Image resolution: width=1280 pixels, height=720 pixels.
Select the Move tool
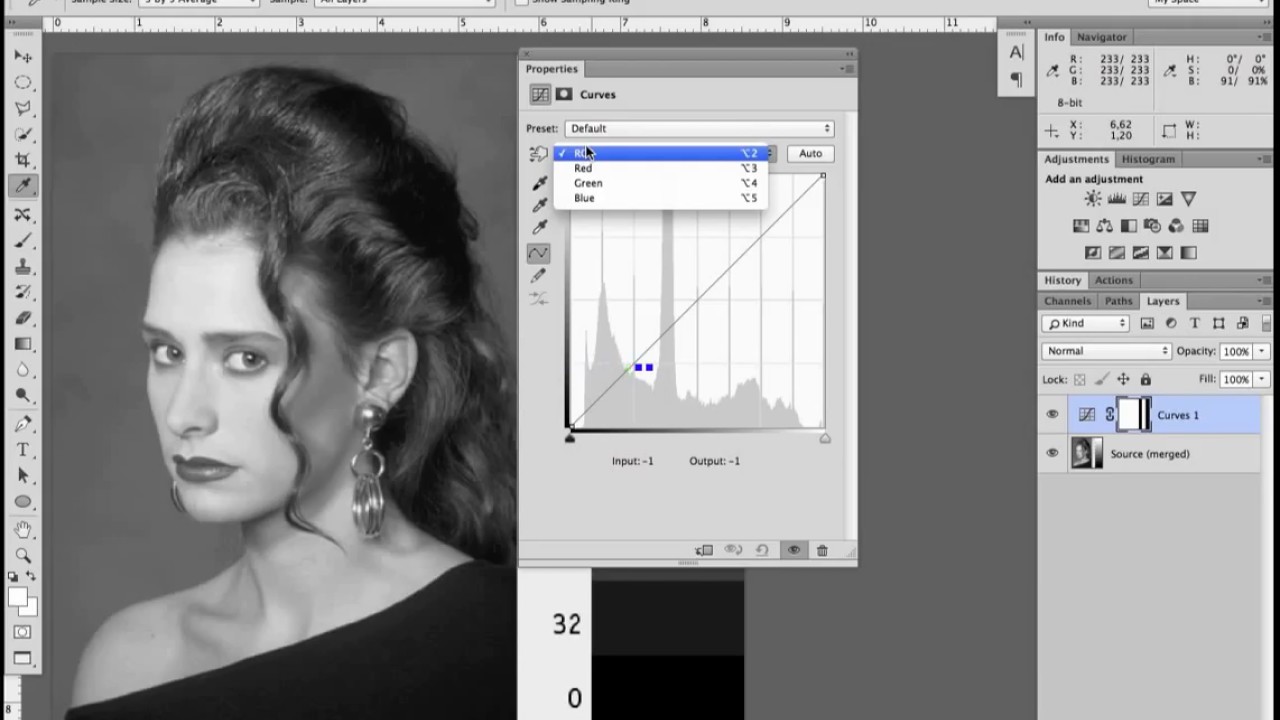(x=23, y=56)
